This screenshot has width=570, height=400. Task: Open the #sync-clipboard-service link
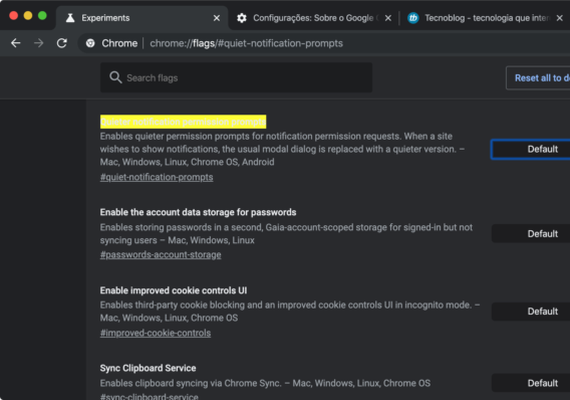click(x=149, y=396)
